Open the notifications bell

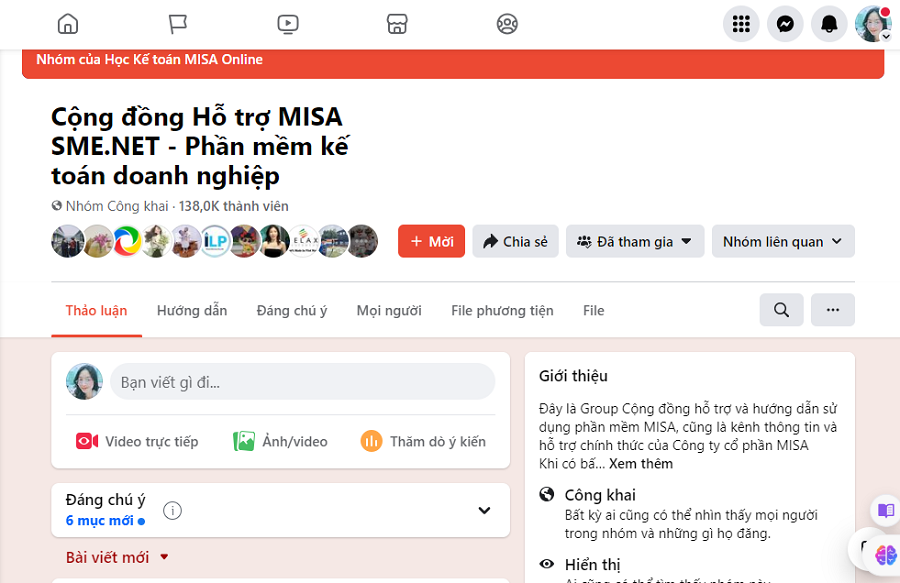829,24
